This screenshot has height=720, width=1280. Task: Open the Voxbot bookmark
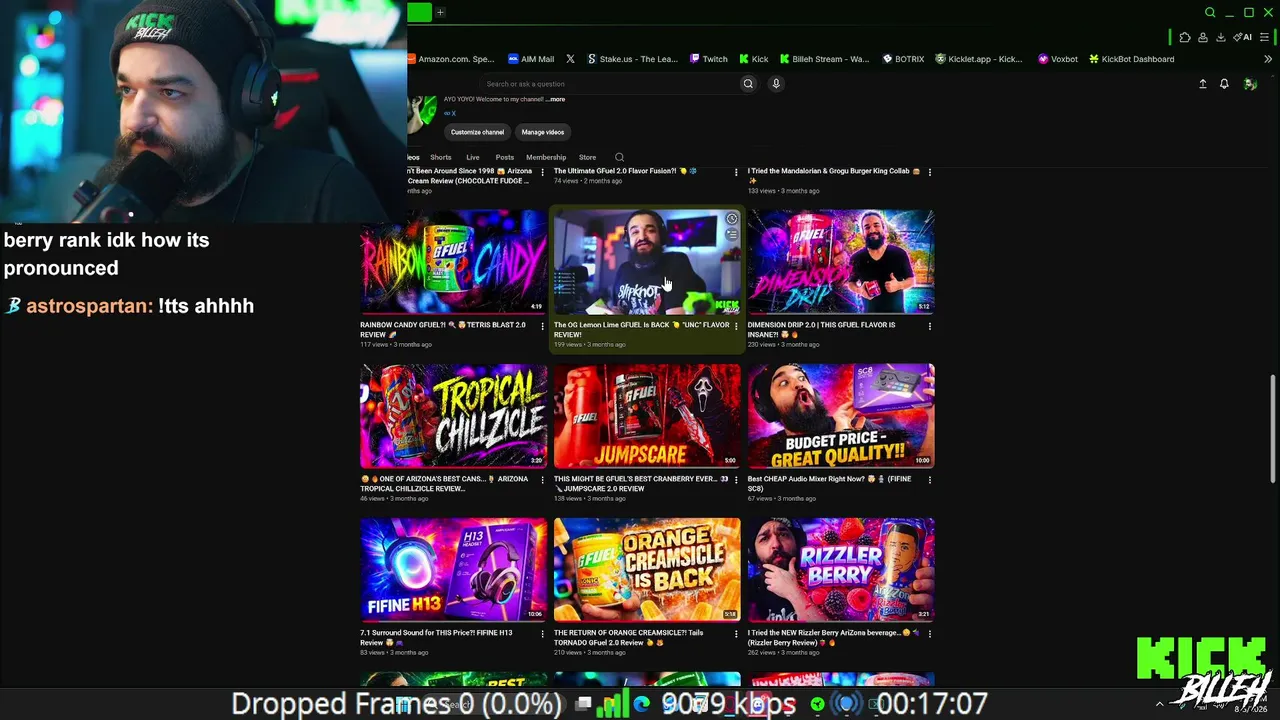(x=1058, y=59)
